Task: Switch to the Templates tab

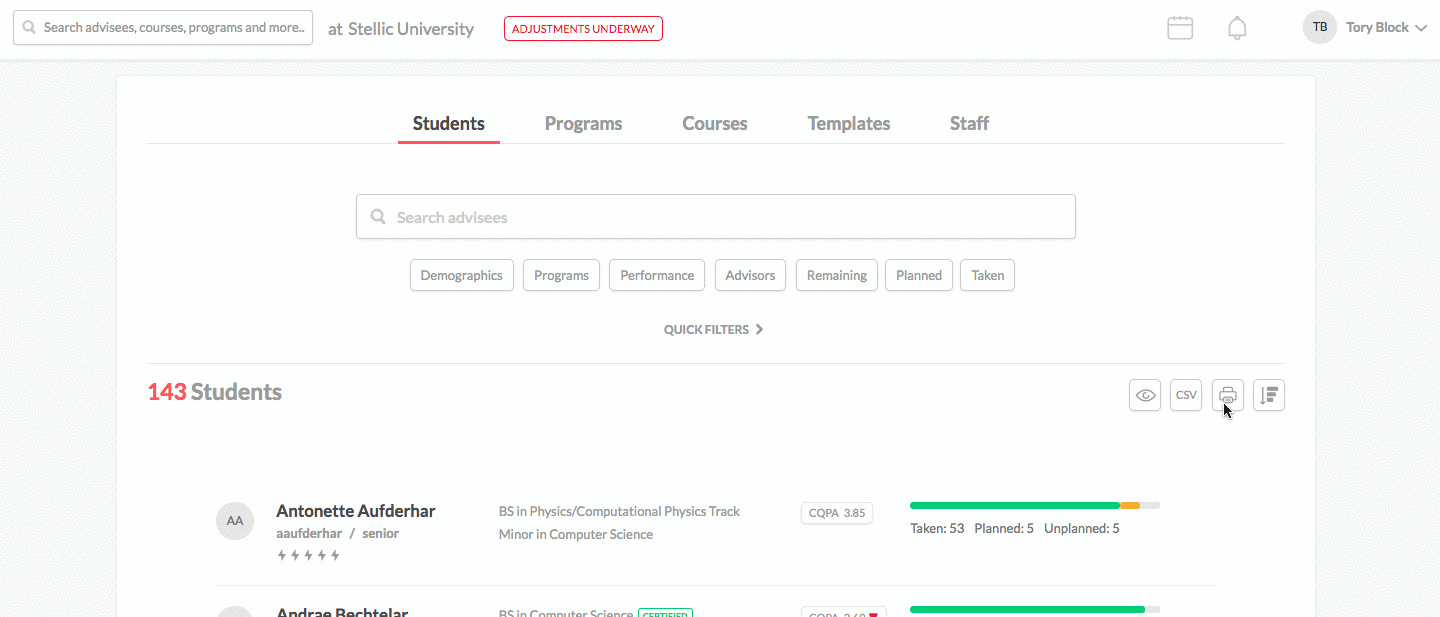Action: (848, 123)
